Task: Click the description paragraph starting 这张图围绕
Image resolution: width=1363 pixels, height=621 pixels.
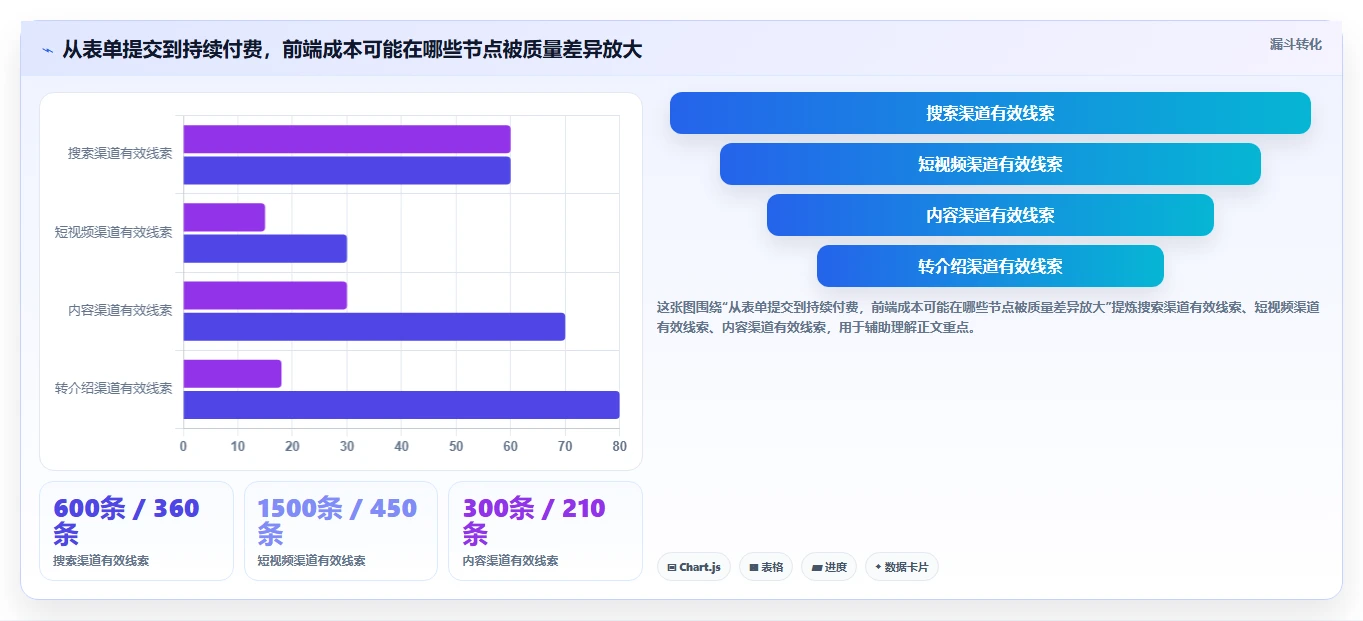Action: point(988,317)
